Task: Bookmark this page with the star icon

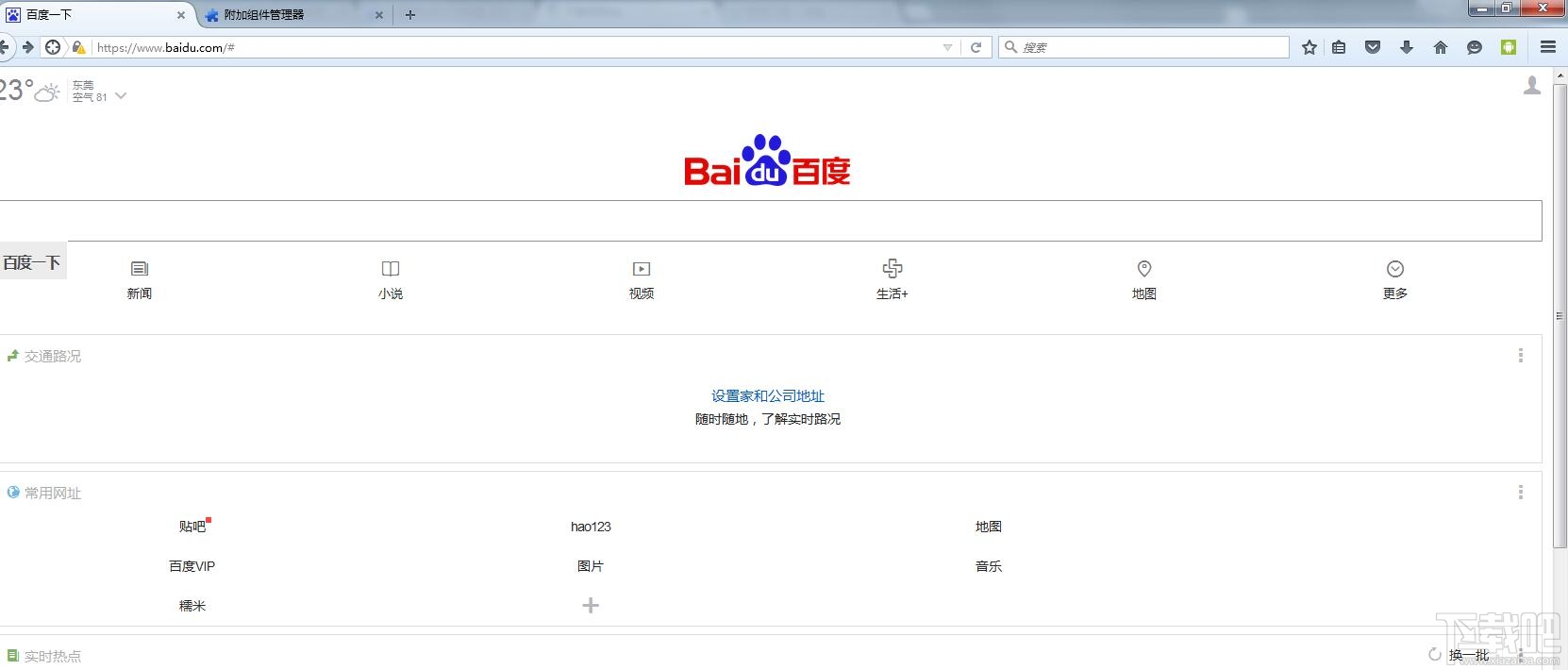Action: coord(1309,47)
